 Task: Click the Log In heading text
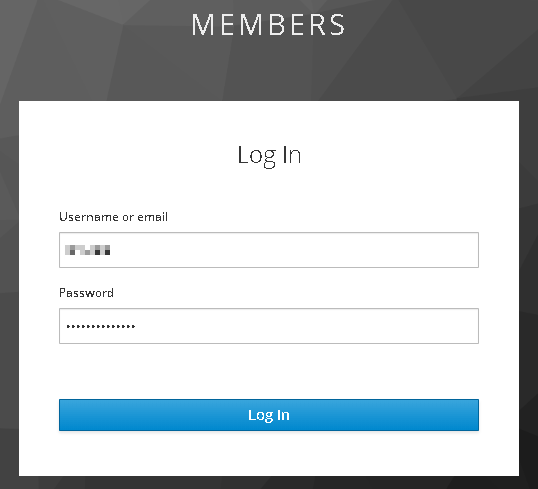click(269, 155)
